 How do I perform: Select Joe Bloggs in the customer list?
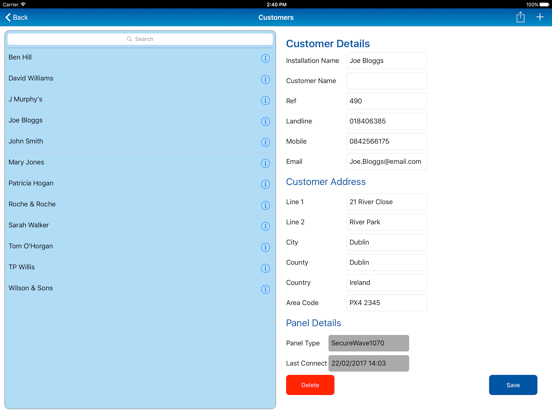tap(140, 121)
